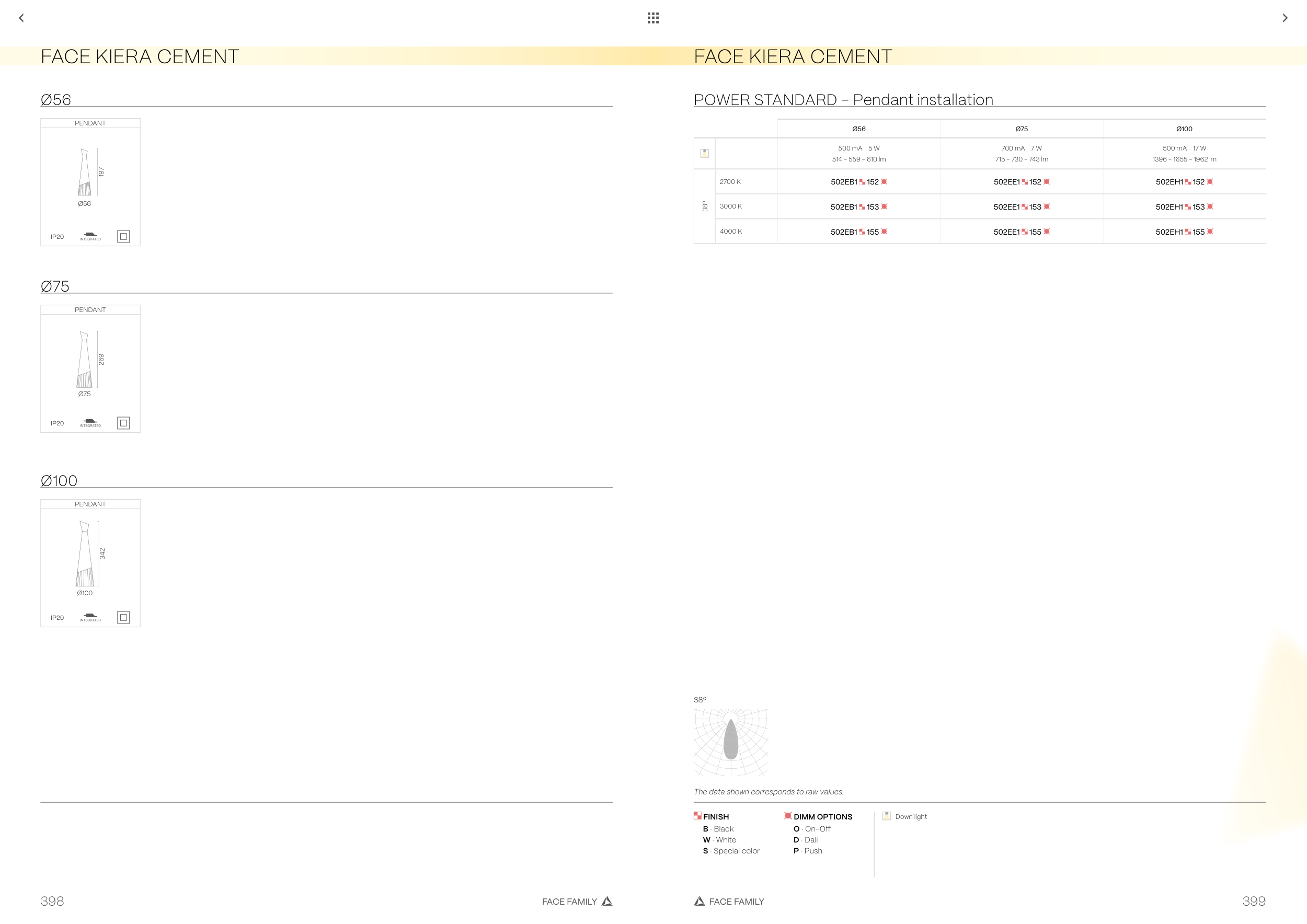Click dimm option icon next to 502EH1 152

1210,182
